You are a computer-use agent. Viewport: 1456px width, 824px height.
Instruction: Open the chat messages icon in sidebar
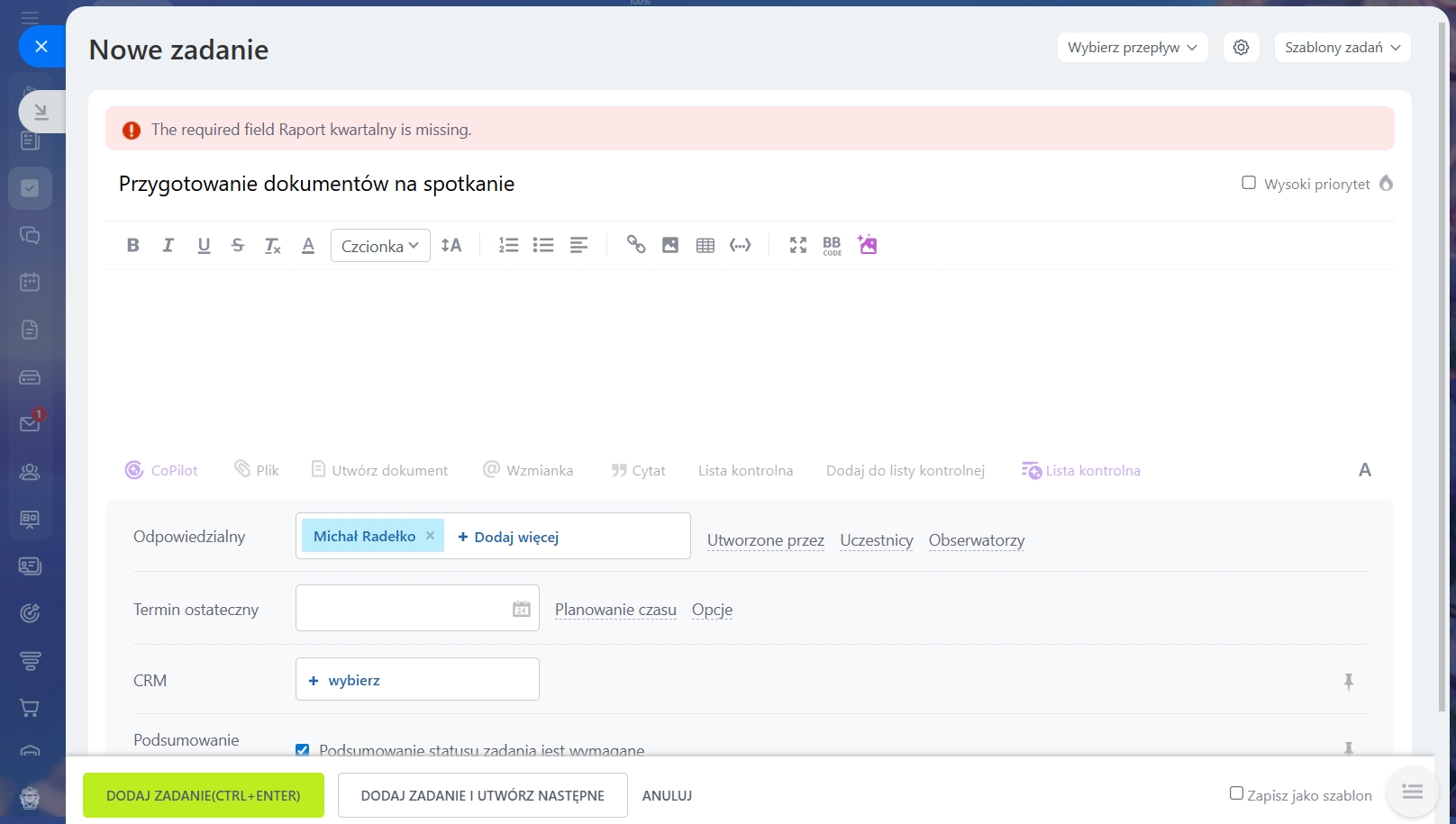click(30, 235)
